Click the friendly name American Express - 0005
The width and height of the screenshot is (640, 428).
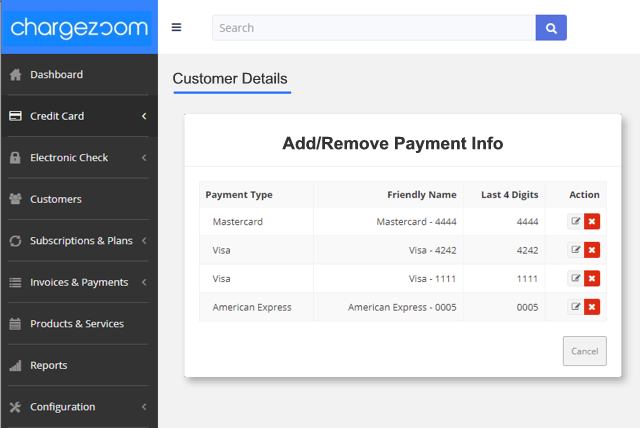(402, 308)
